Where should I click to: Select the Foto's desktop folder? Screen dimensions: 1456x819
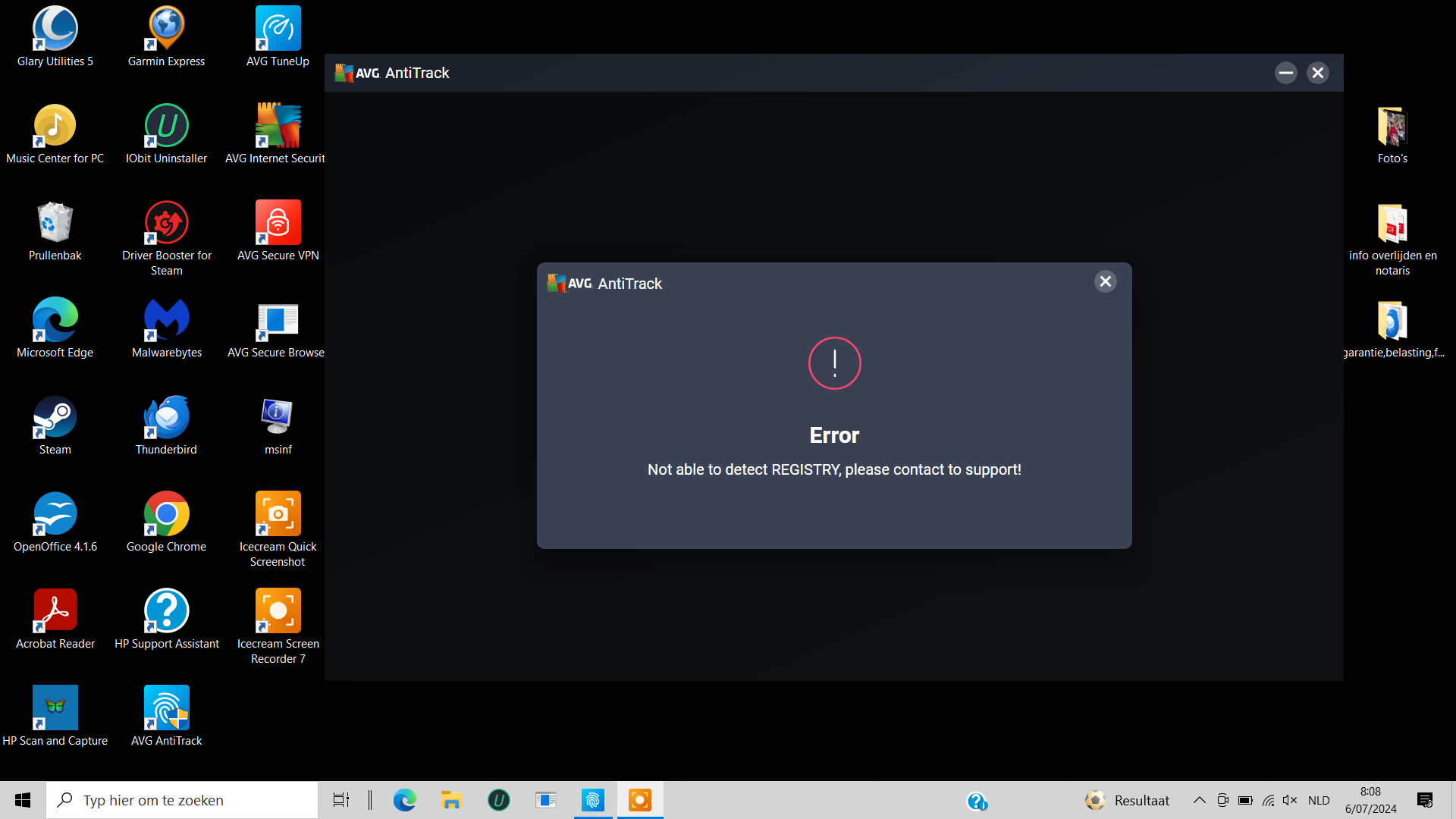point(1392,134)
